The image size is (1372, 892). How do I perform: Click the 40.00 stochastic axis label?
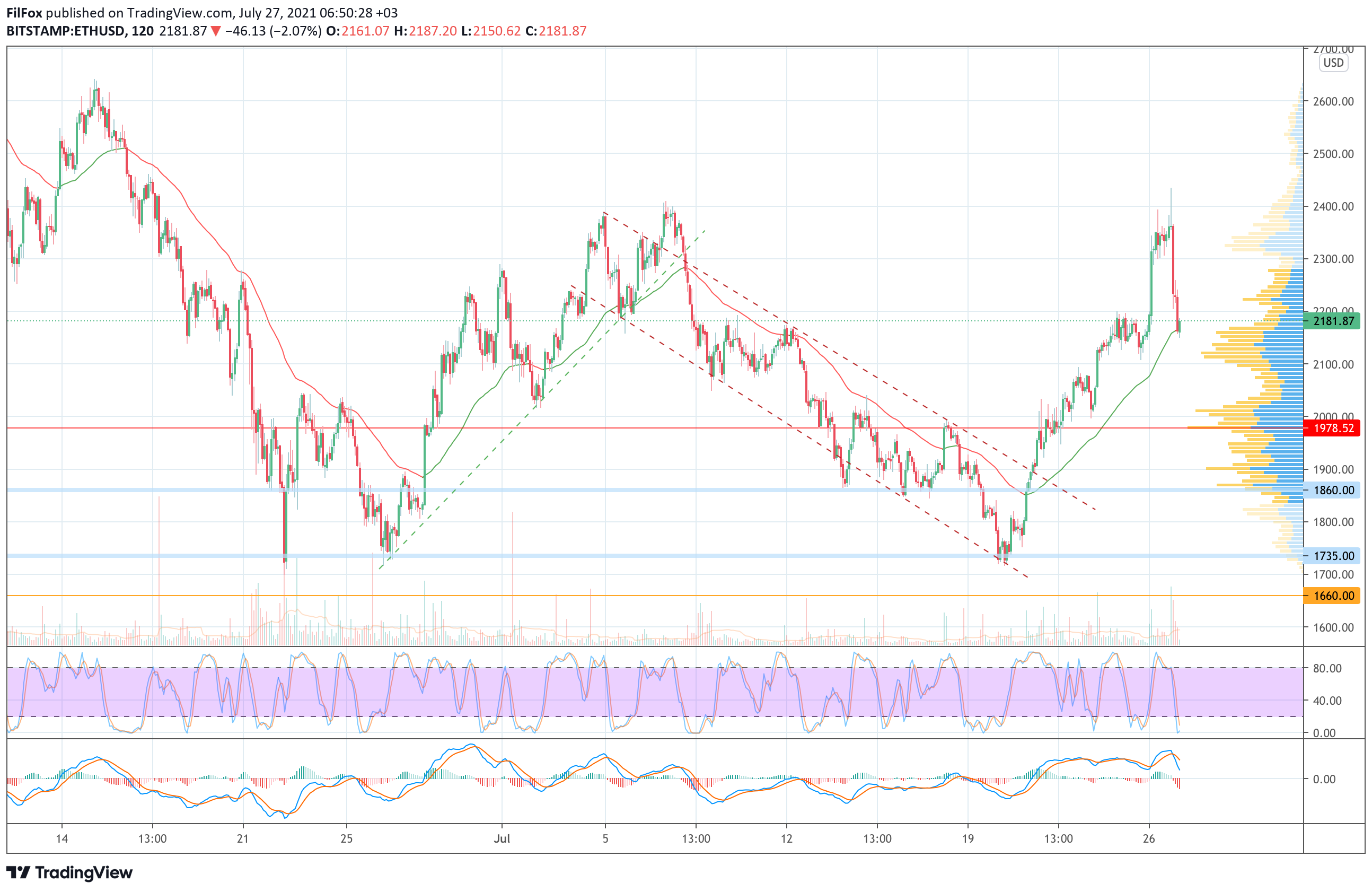[1327, 701]
